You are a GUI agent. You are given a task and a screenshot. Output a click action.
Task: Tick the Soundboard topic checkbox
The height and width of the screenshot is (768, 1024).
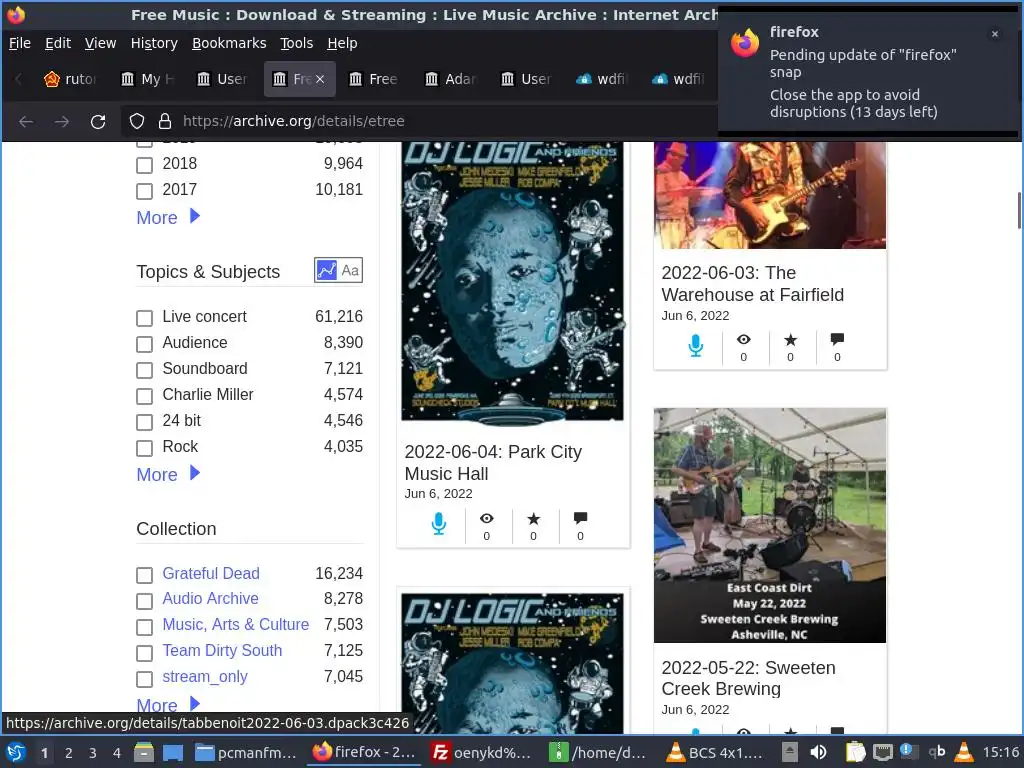point(144,370)
